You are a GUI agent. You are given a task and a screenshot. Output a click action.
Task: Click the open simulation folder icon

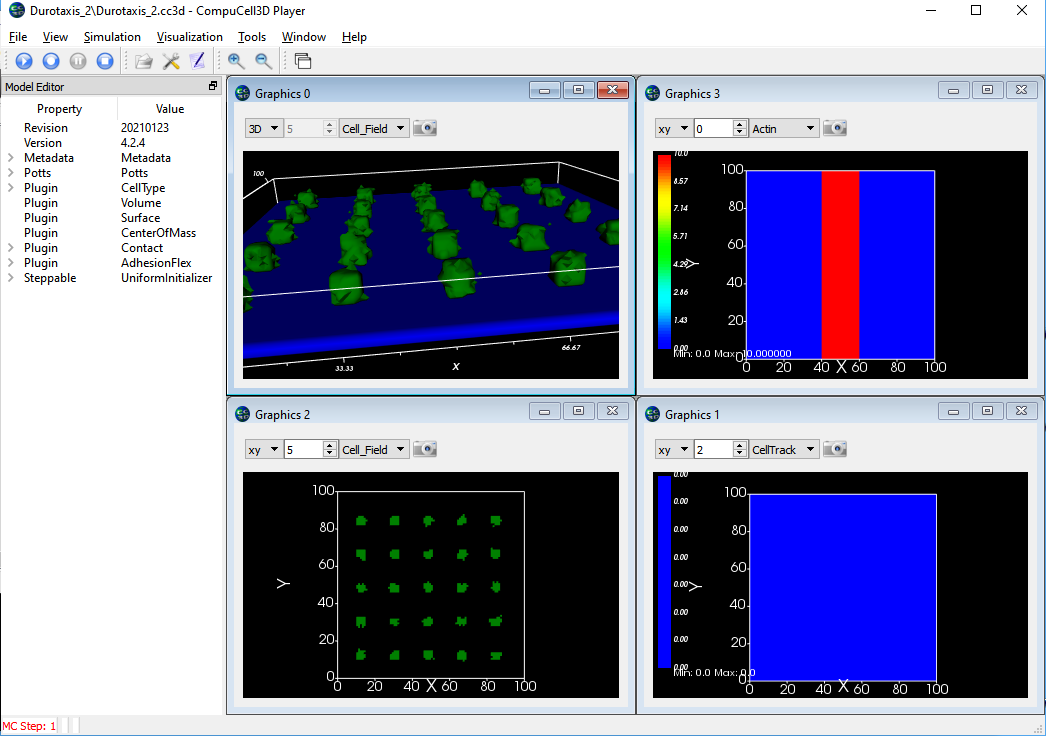click(144, 61)
